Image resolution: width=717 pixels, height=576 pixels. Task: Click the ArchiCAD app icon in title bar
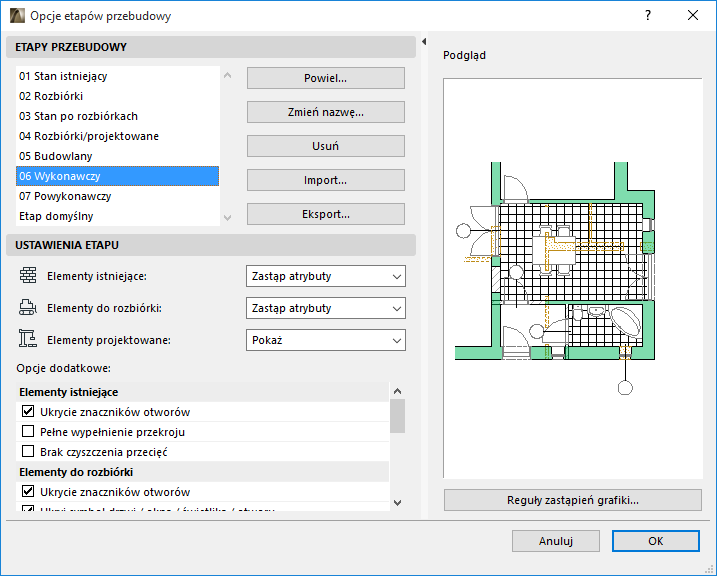[x=17, y=16]
